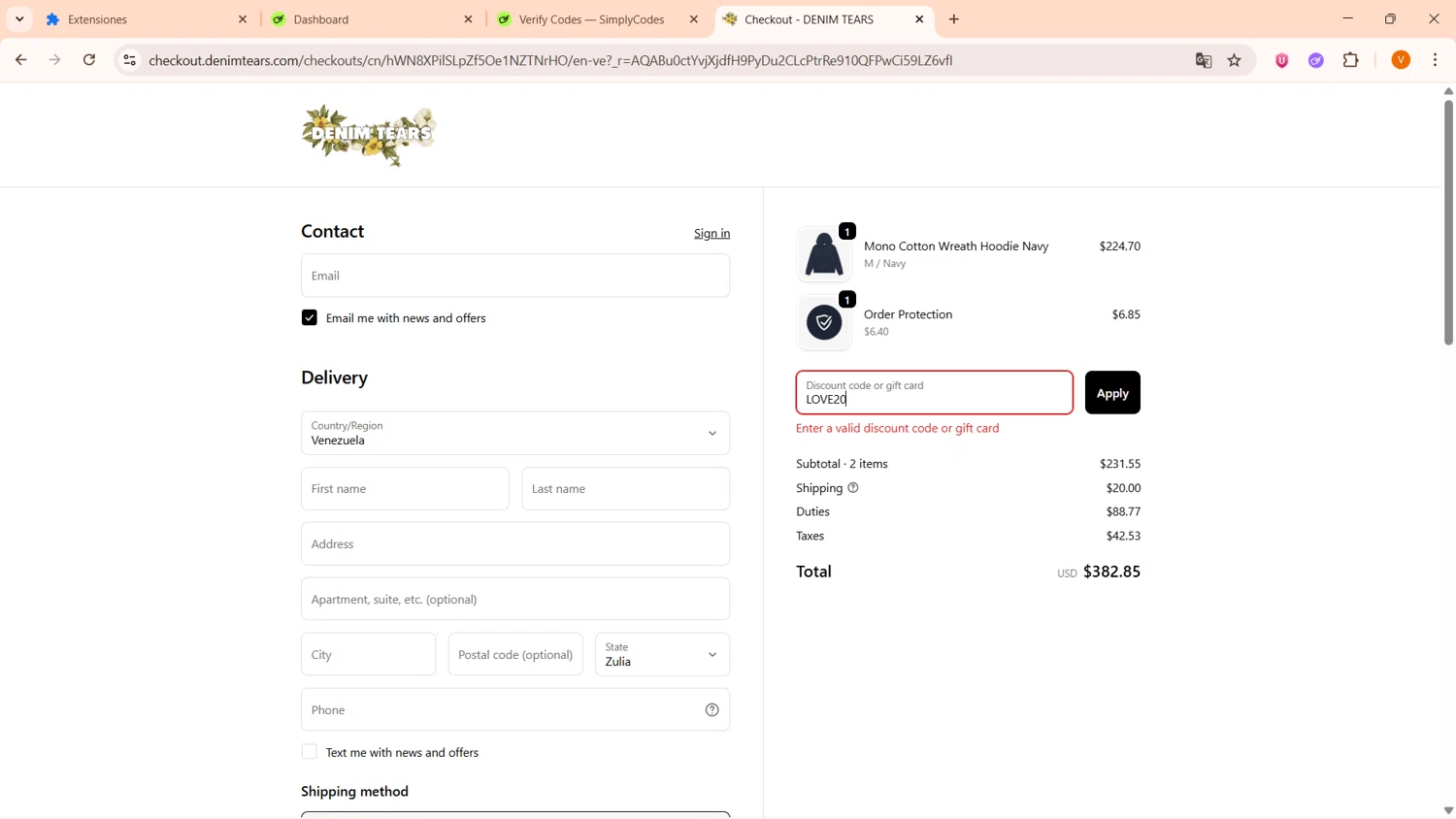Click the Subtotal · 2 items label
Screen dimensions: 1456x819
click(x=842, y=464)
